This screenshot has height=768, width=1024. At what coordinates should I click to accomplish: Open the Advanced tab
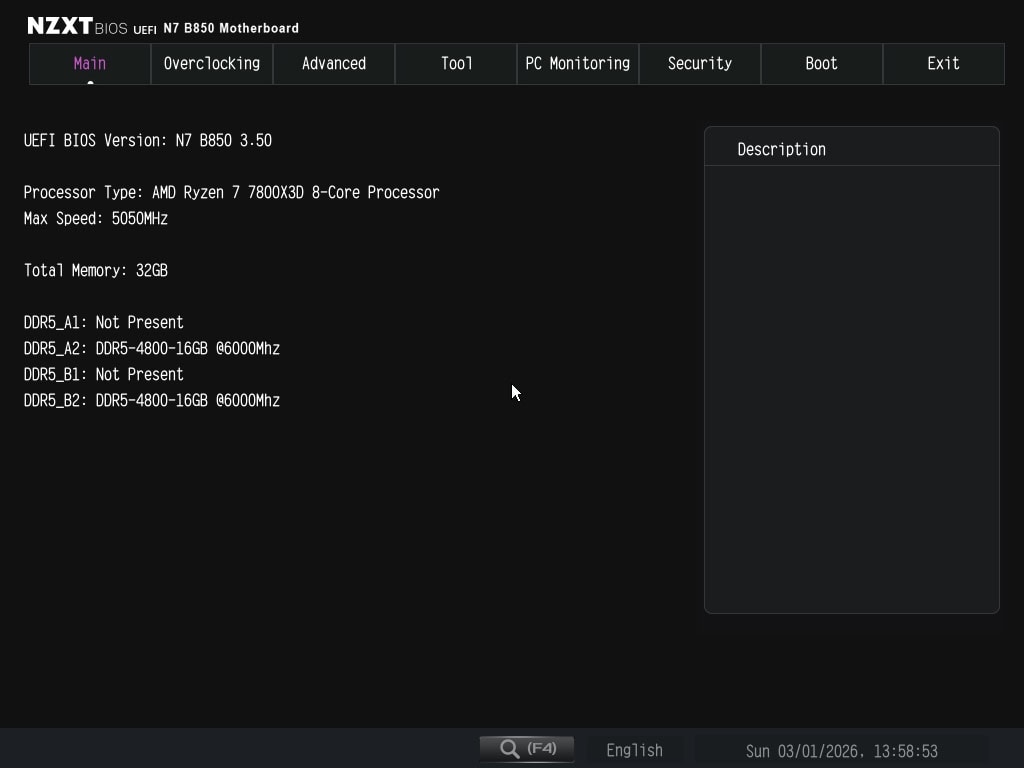coord(334,63)
